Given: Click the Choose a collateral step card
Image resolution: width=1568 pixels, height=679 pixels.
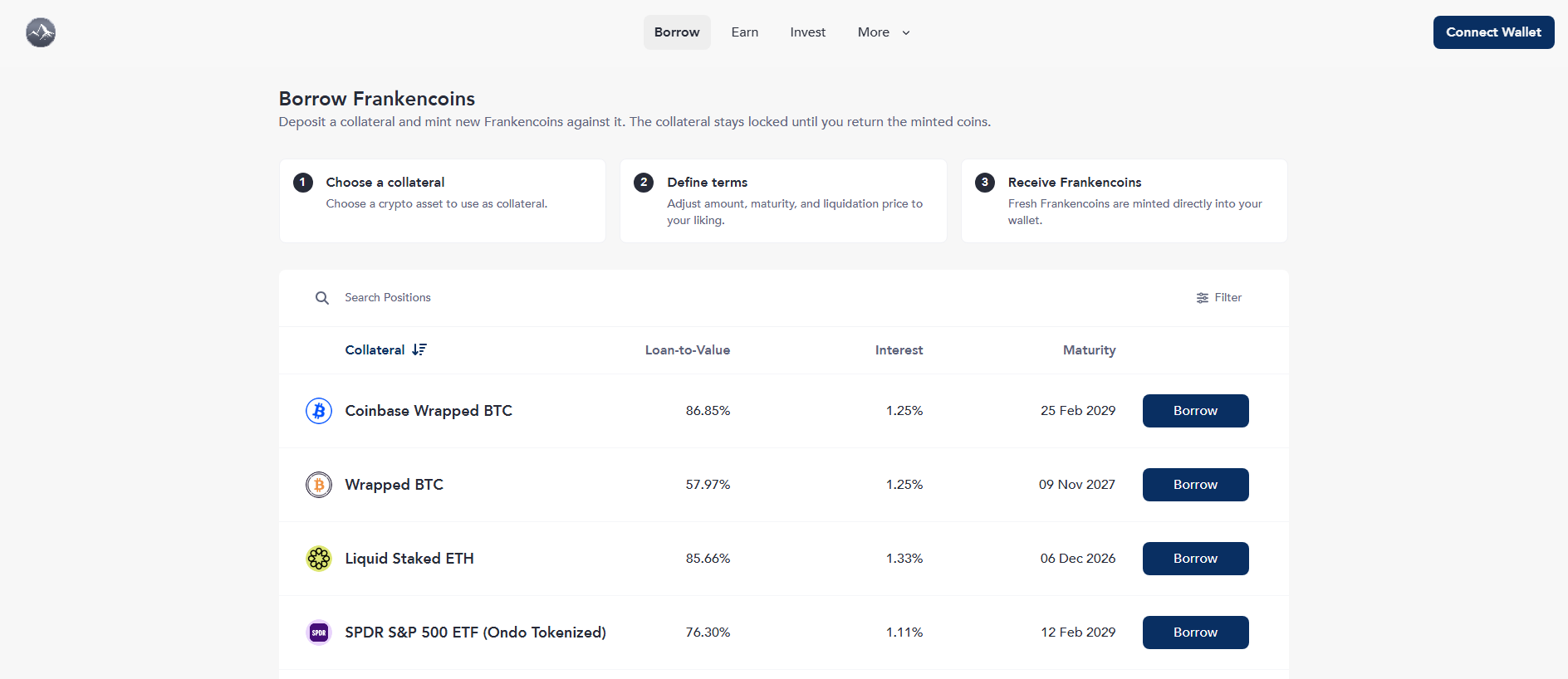Looking at the screenshot, I should point(443,201).
